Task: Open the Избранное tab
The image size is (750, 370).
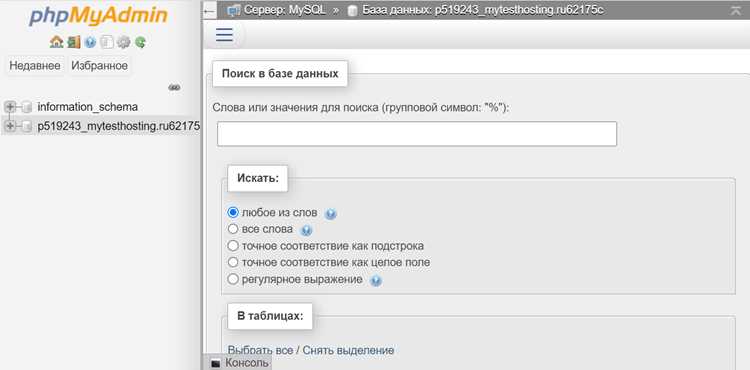Action: click(x=99, y=65)
